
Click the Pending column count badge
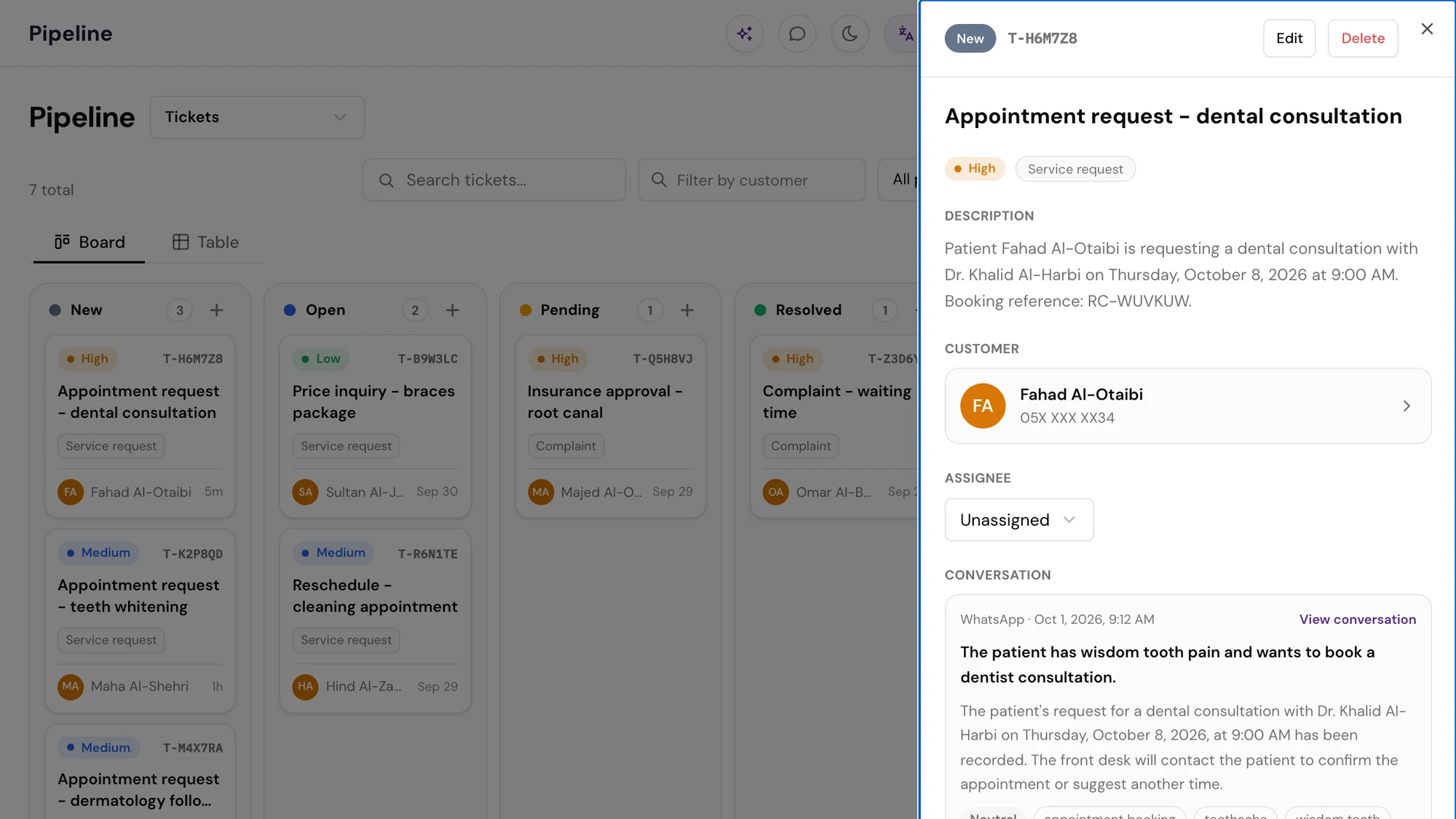pyautogui.click(x=649, y=310)
